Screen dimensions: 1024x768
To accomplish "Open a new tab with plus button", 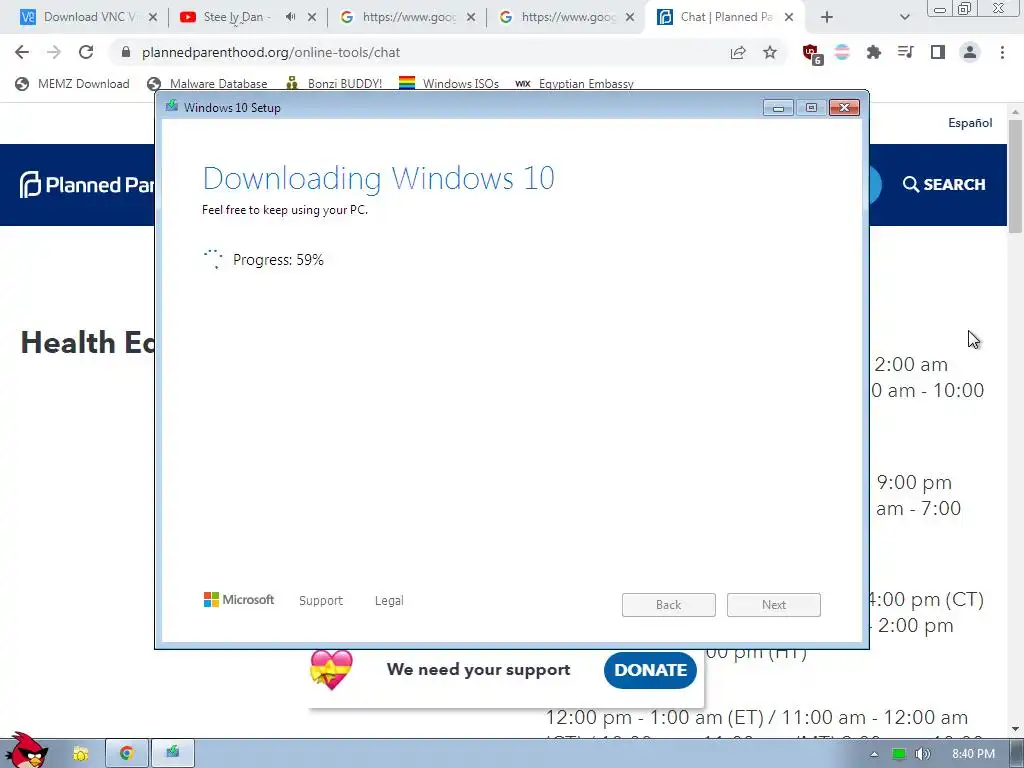I will (827, 18).
